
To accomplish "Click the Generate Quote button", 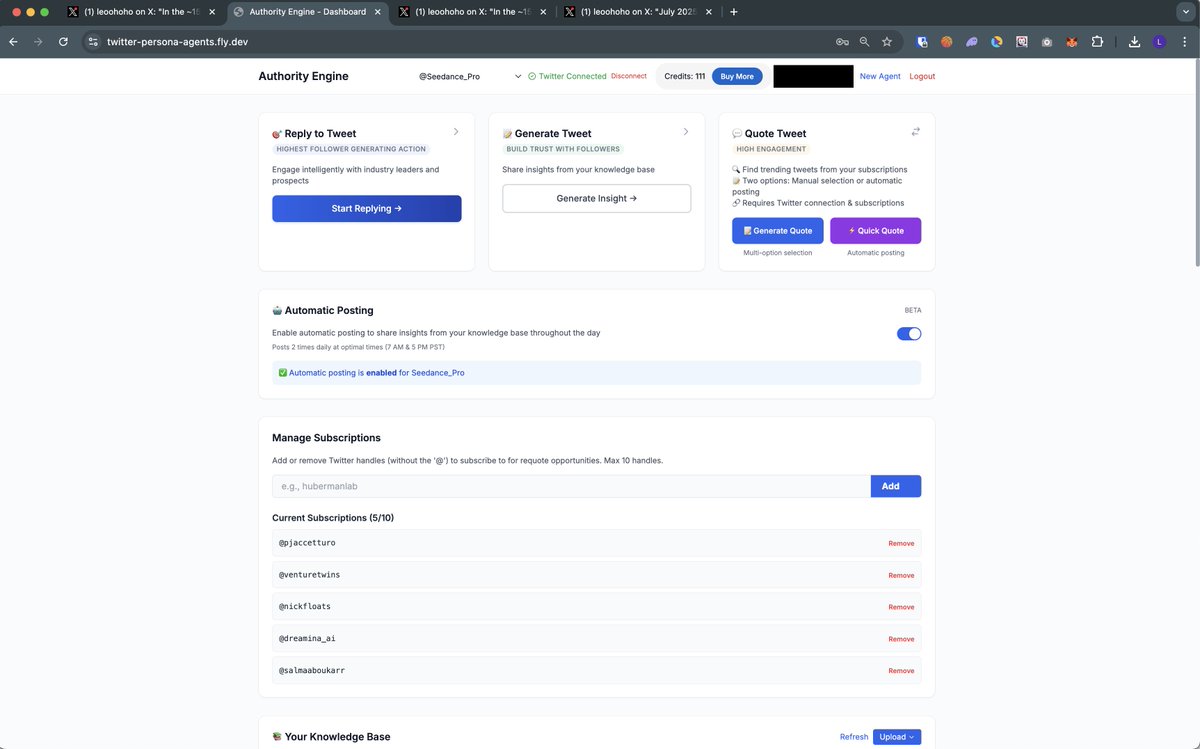I will click(778, 231).
